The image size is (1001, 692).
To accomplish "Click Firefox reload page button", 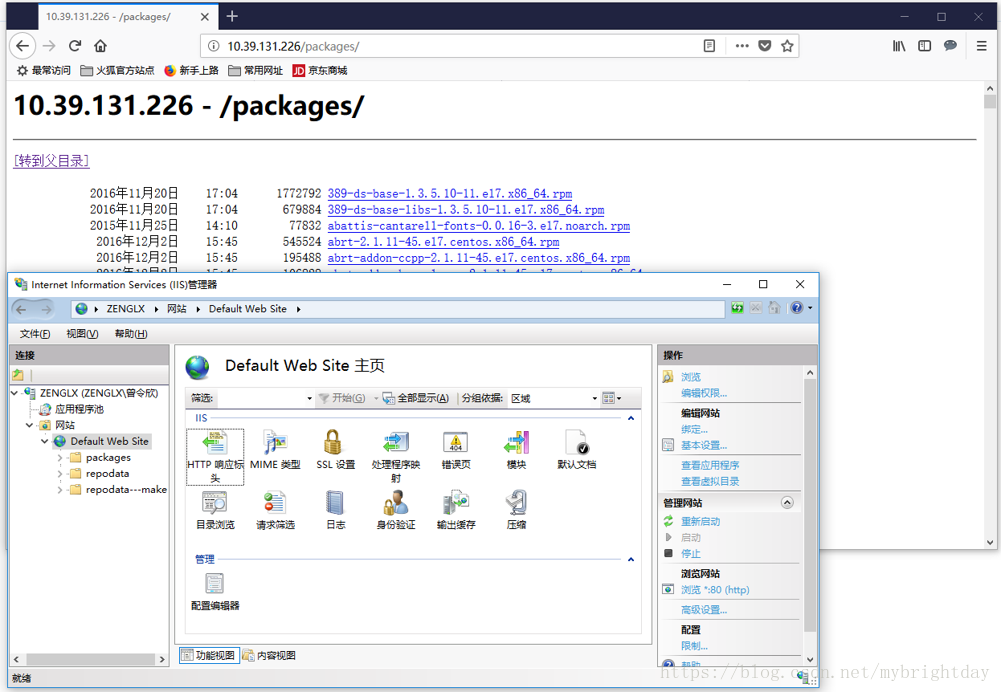I will pyautogui.click(x=75, y=46).
